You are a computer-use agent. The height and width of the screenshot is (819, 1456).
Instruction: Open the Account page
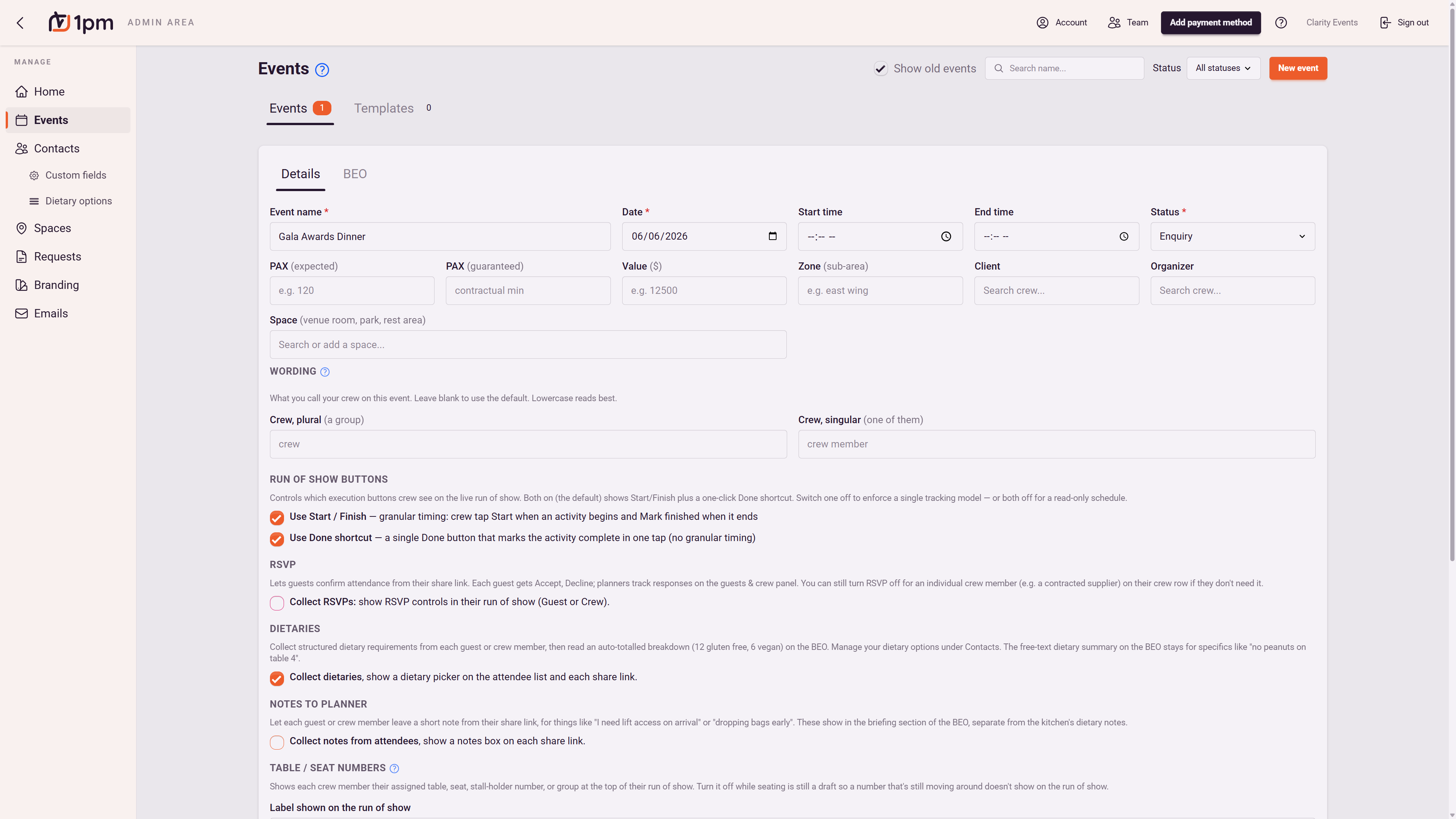pyautogui.click(x=1062, y=23)
